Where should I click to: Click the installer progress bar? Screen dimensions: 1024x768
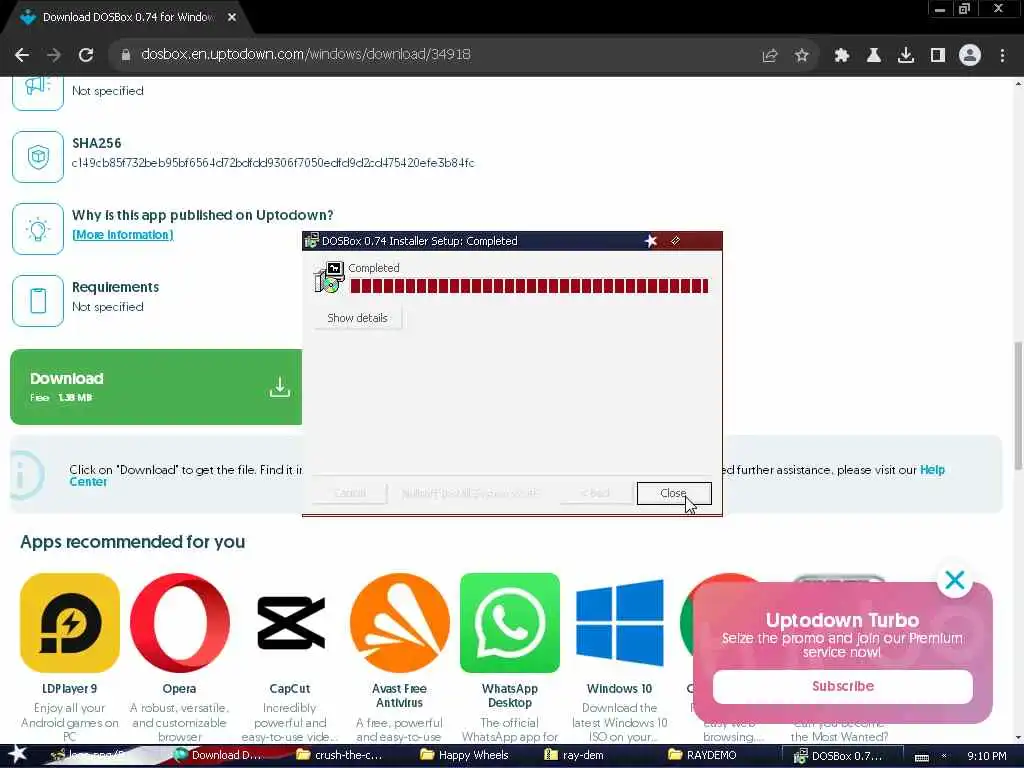pos(529,286)
